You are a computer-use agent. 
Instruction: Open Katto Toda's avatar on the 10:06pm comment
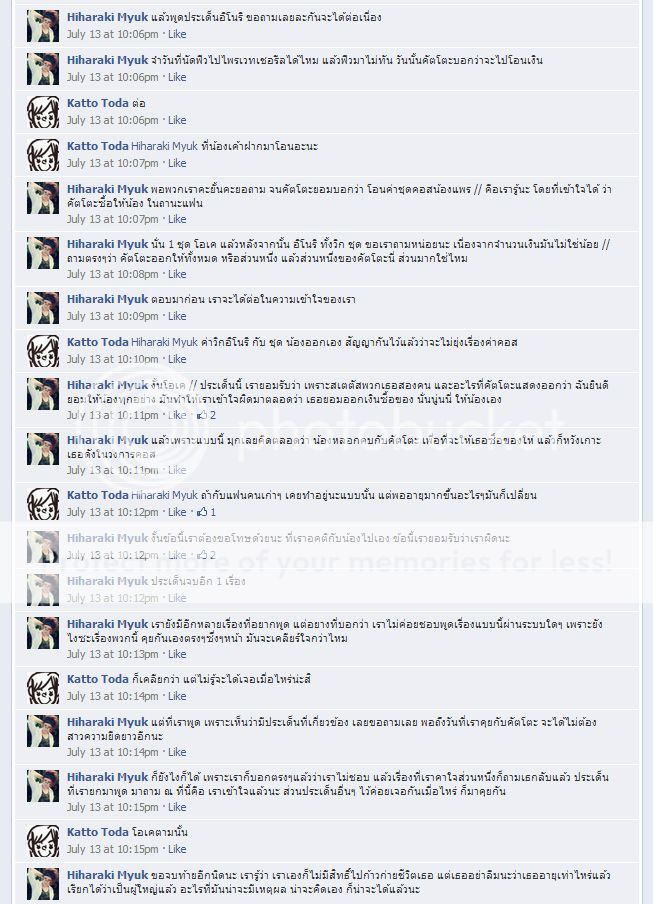tap(43, 112)
